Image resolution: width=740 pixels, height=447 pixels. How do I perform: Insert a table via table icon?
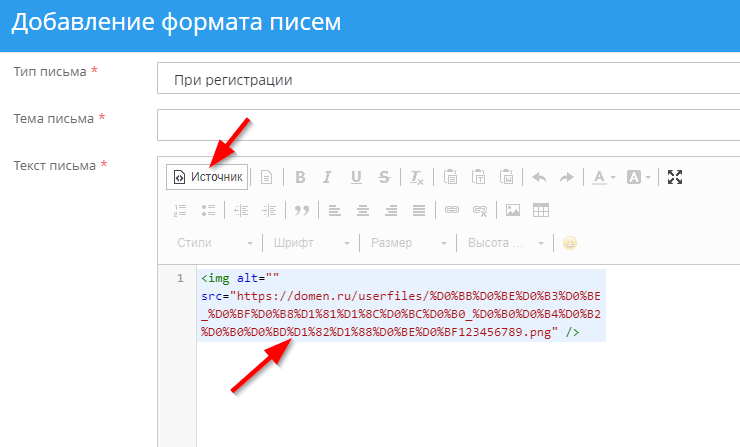(541, 210)
